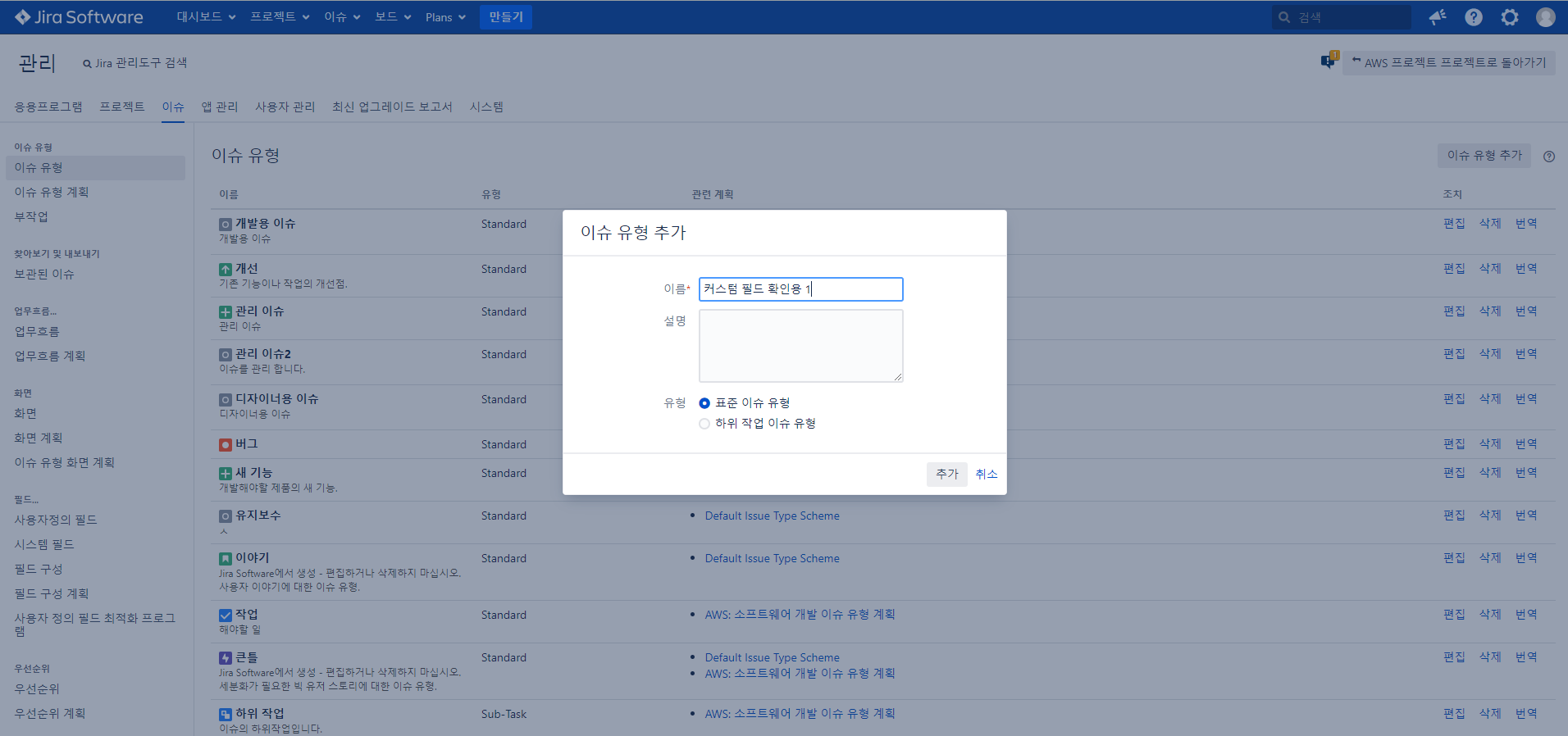Open the administration gear menu
Viewport: 1568px width, 736px height.
[x=1510, y=17]
